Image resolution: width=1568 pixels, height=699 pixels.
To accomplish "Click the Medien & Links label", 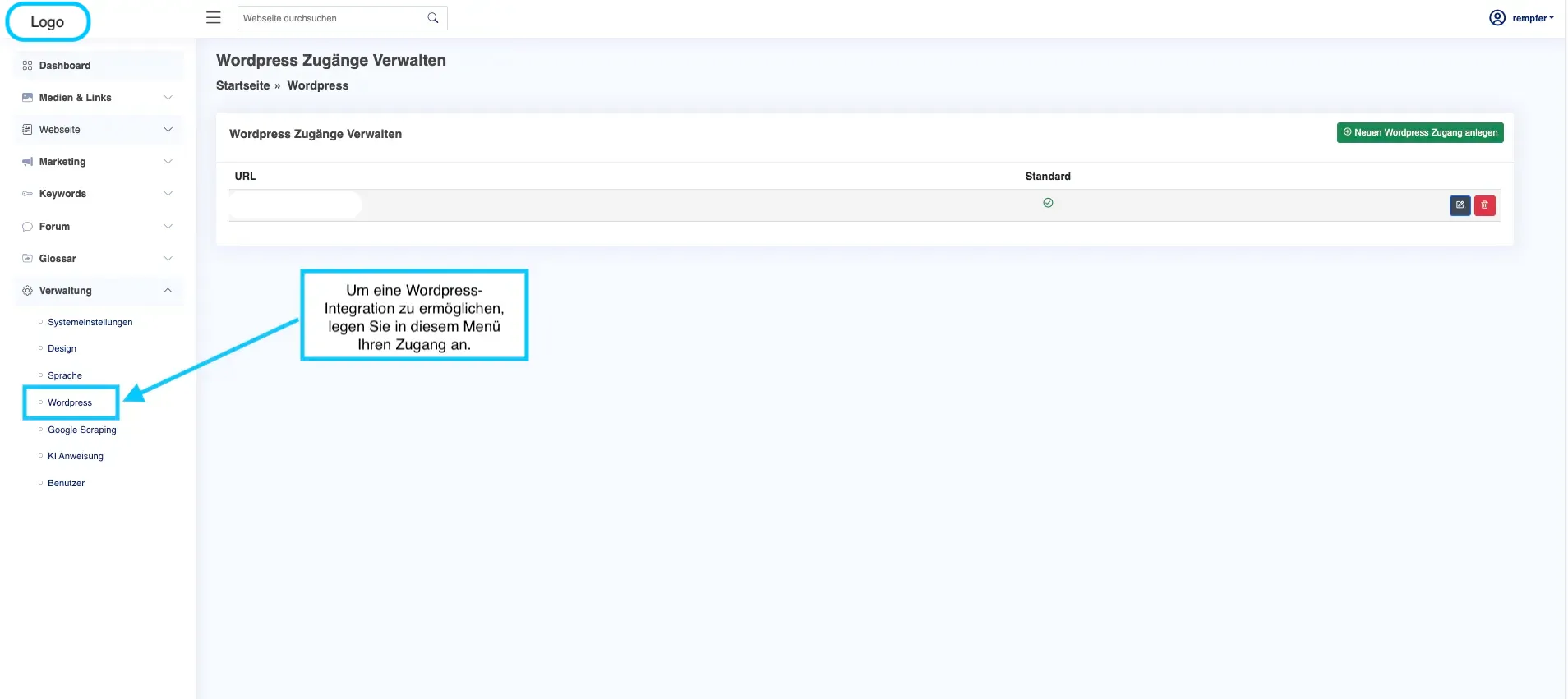I will point(75,98).
